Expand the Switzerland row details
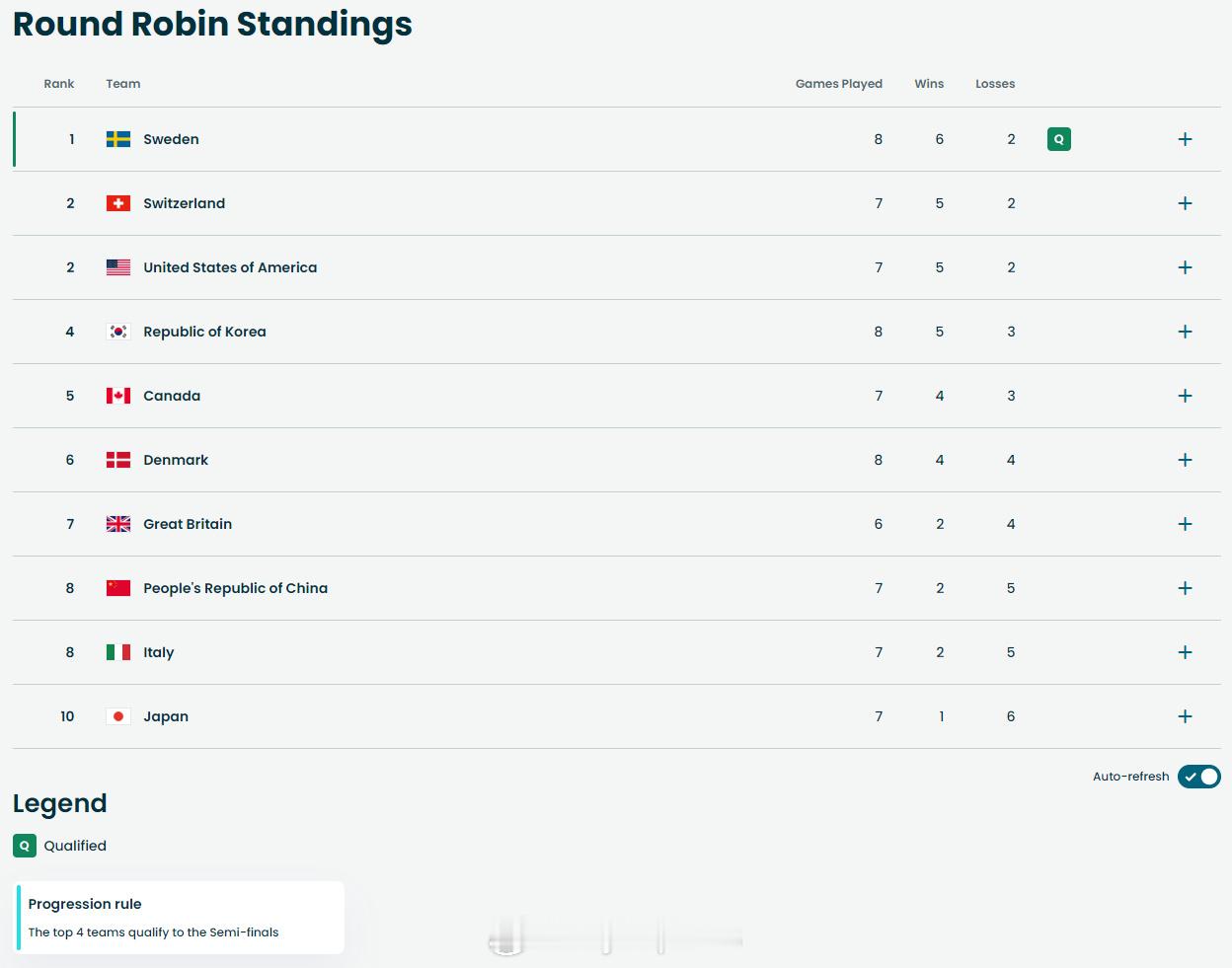1232x968 pixels. (1185, 203)
